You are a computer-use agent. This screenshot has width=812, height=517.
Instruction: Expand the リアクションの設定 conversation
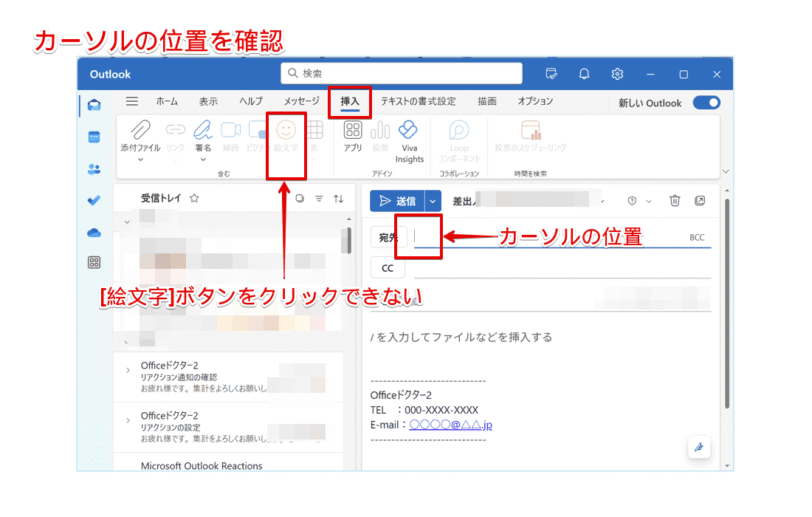point(128,420)
